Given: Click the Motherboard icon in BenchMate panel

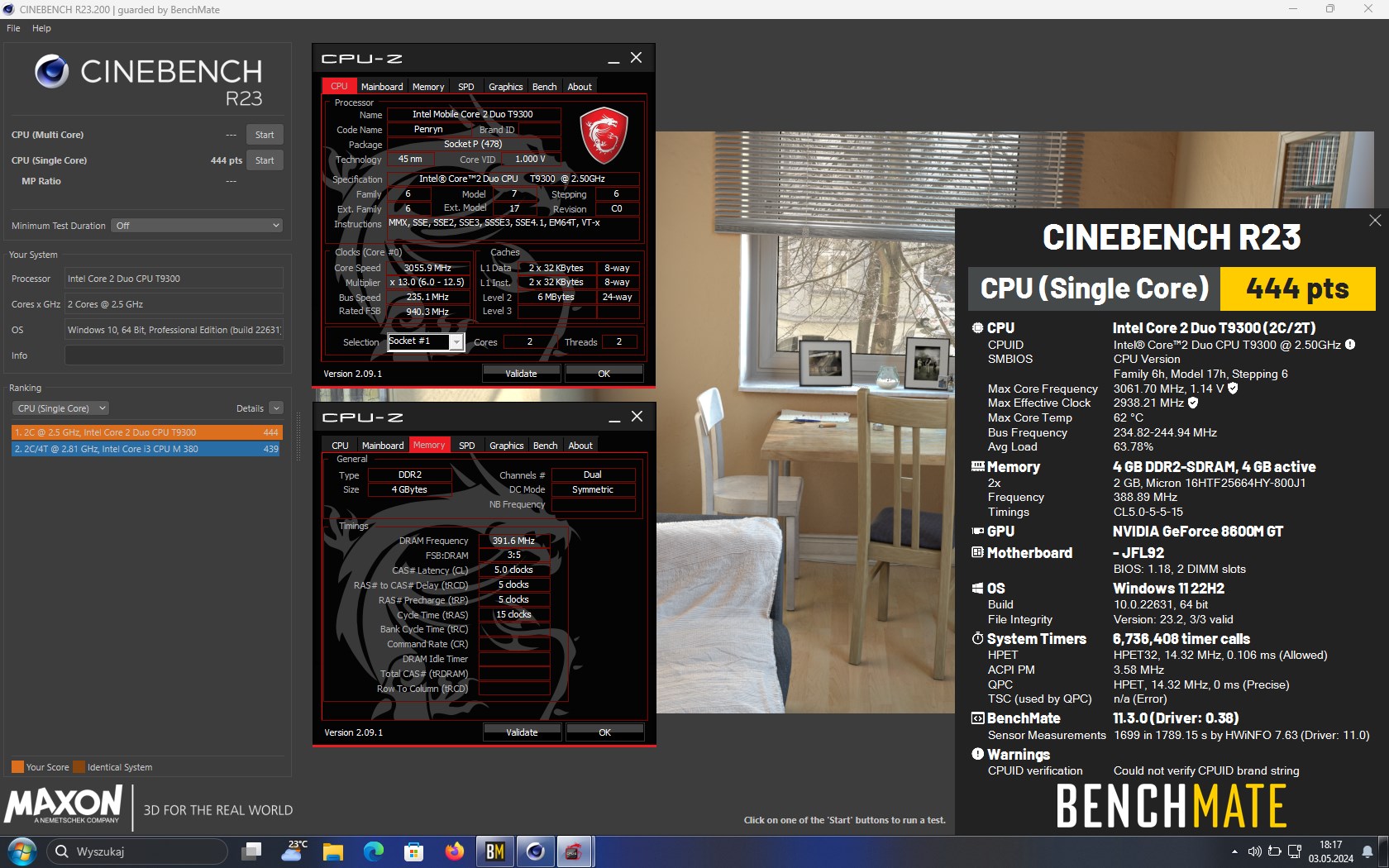Looking at the screenshot, I should tap(977, 553).
